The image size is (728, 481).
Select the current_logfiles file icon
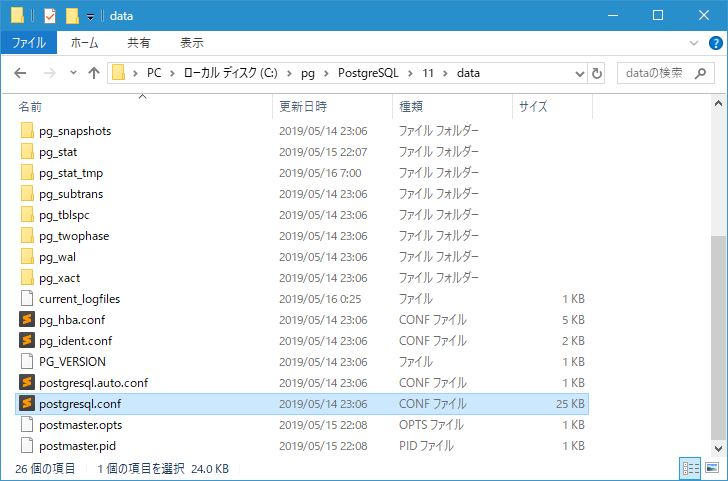[27, 298]
